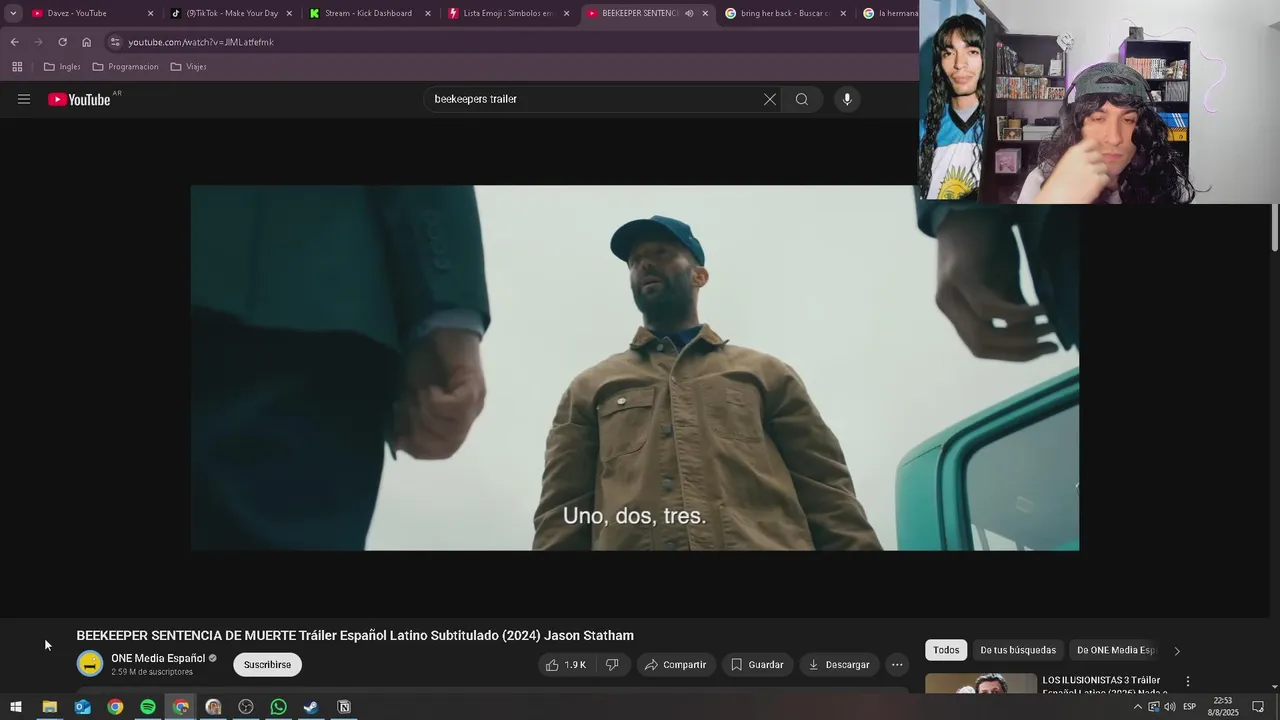The height and width of the screenshot is (720, 1280).
Task: Select the De tus búsquedas chip
Action: [1018, 650]
